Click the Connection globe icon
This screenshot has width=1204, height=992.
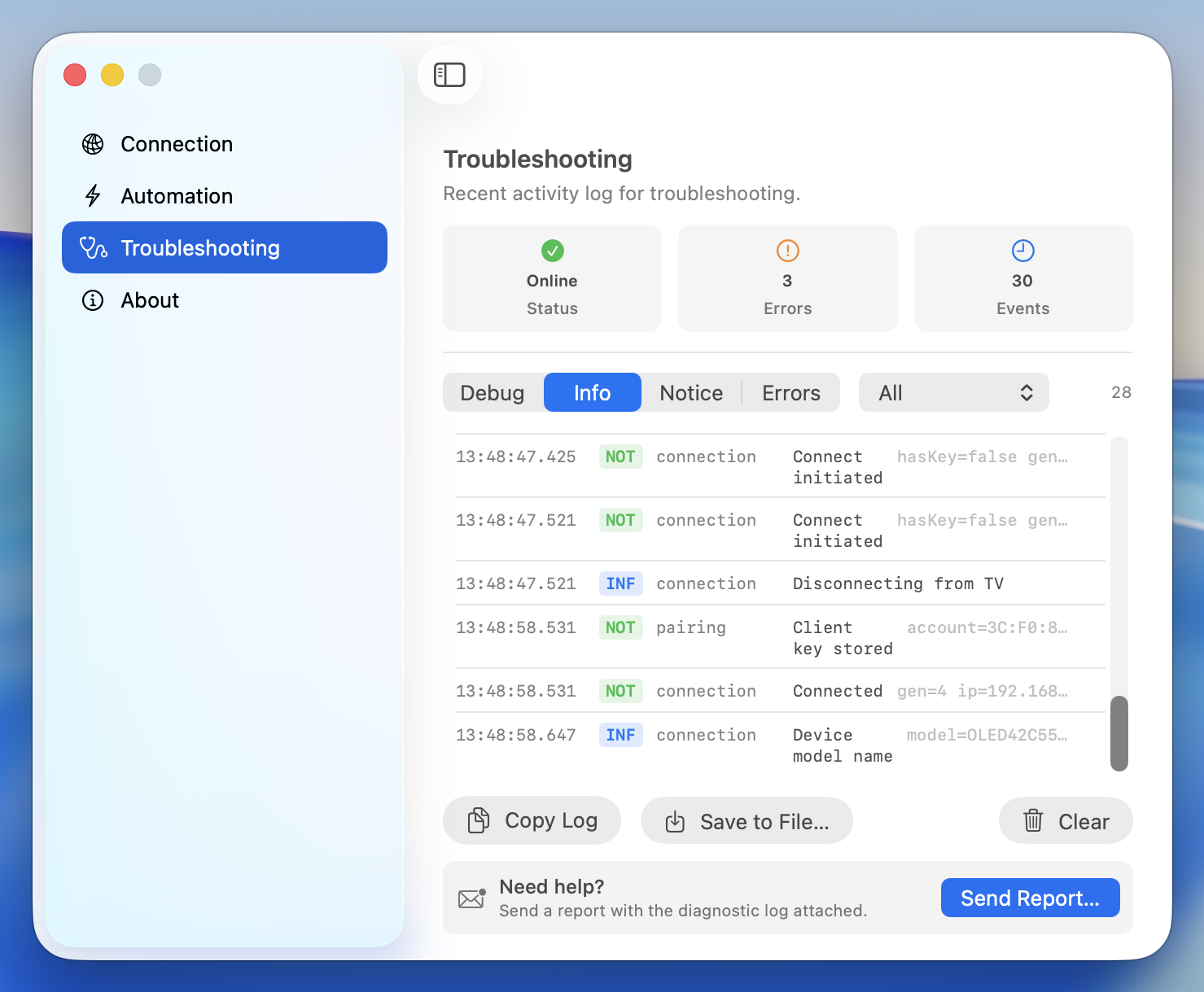coord(93,144)
